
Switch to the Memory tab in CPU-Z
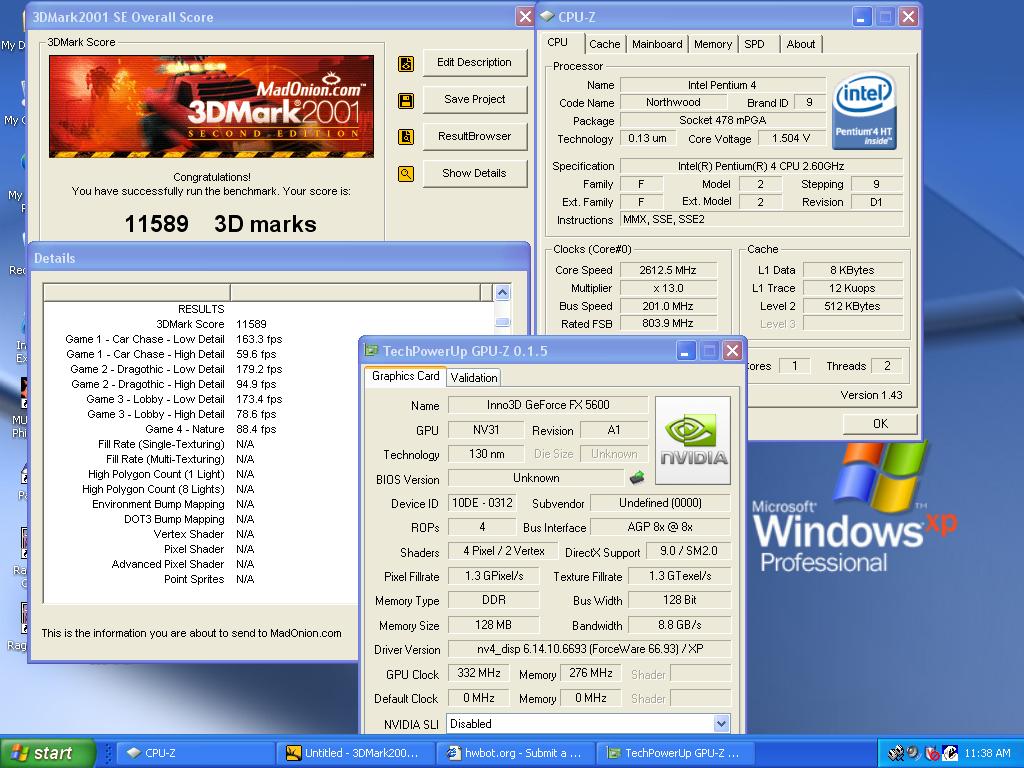click(x=712, y=44)
